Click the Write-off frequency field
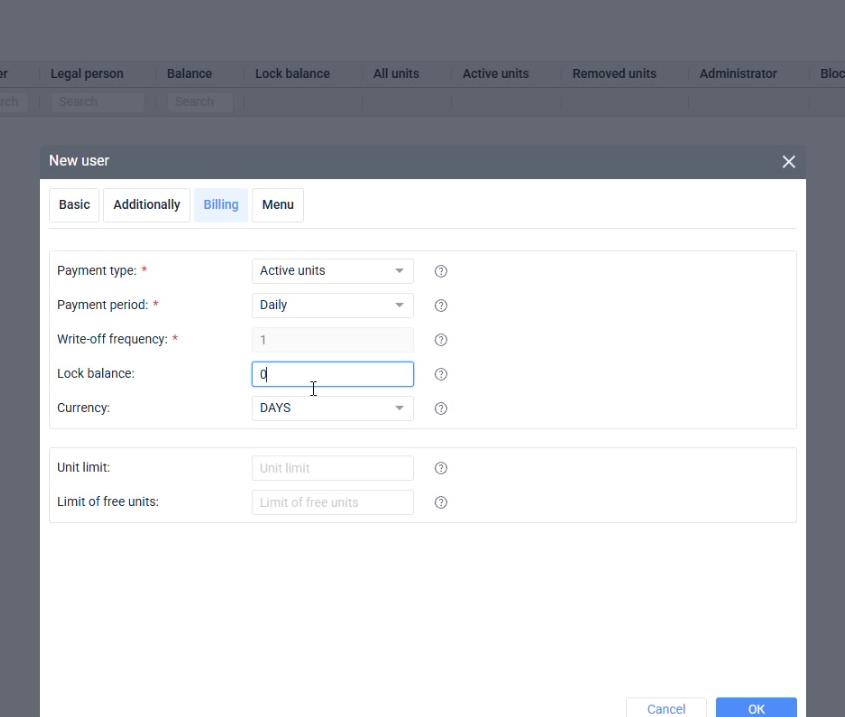845x717 pixels. 333,340
